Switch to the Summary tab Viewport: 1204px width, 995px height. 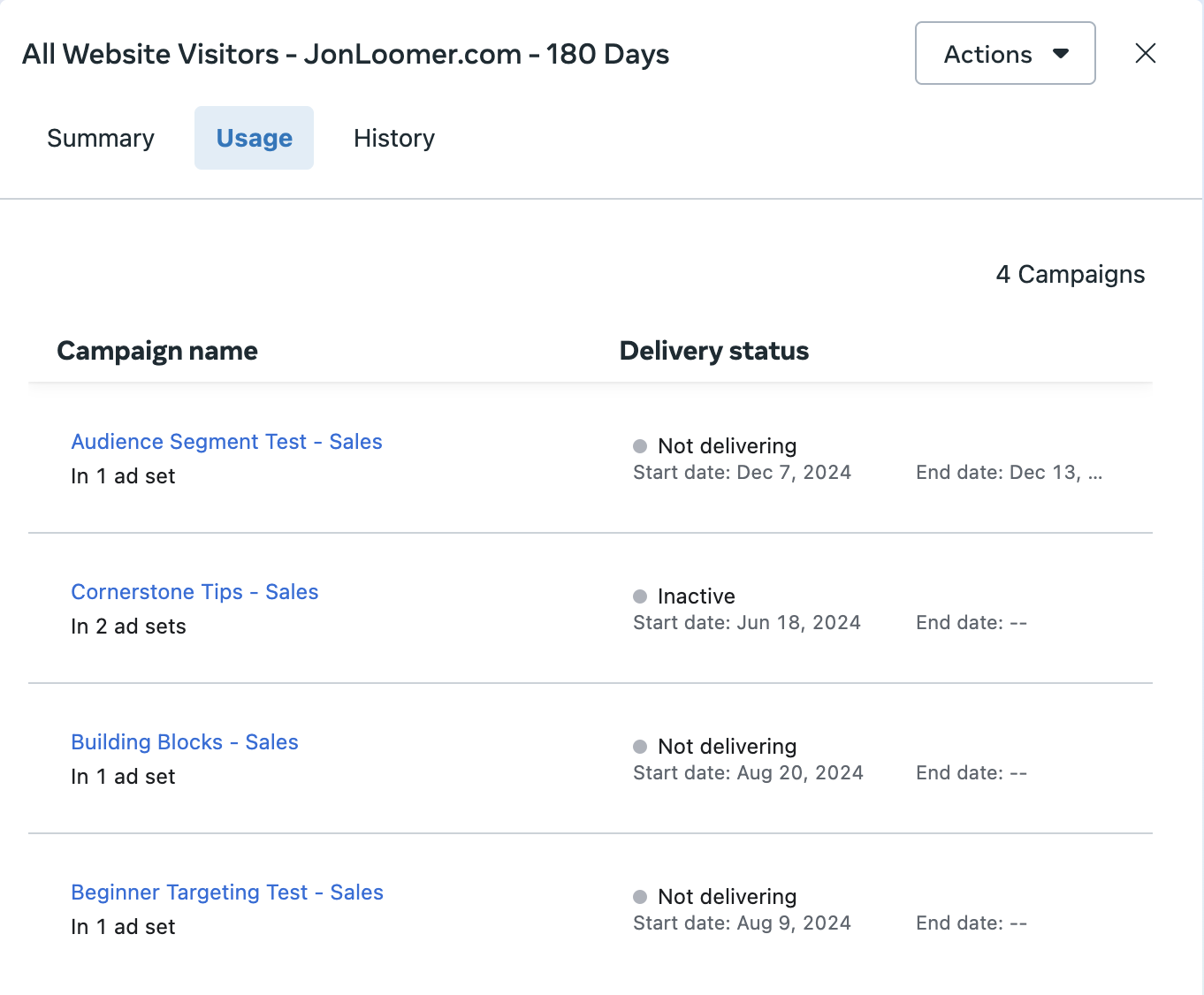(101, 138)
